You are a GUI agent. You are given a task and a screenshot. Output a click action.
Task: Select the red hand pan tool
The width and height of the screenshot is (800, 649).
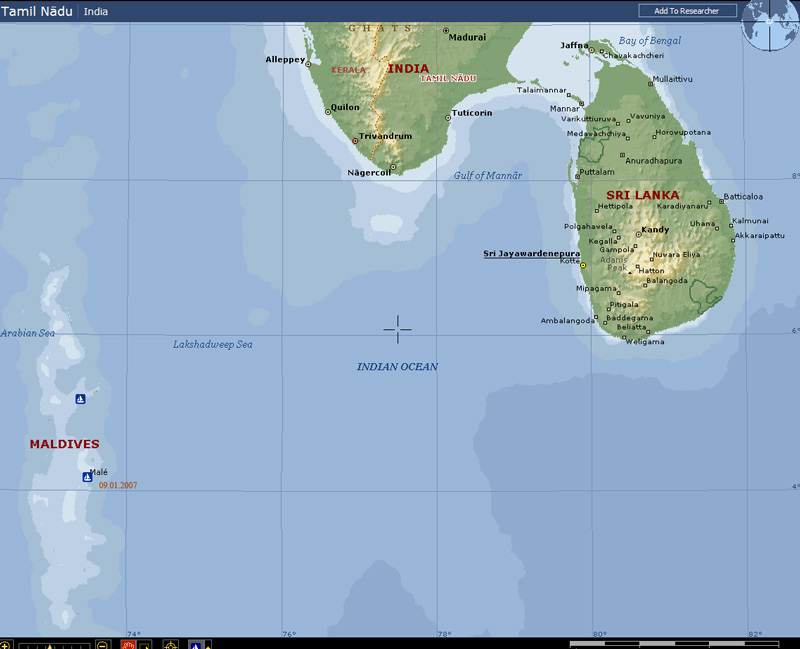(x=129, y=644)
